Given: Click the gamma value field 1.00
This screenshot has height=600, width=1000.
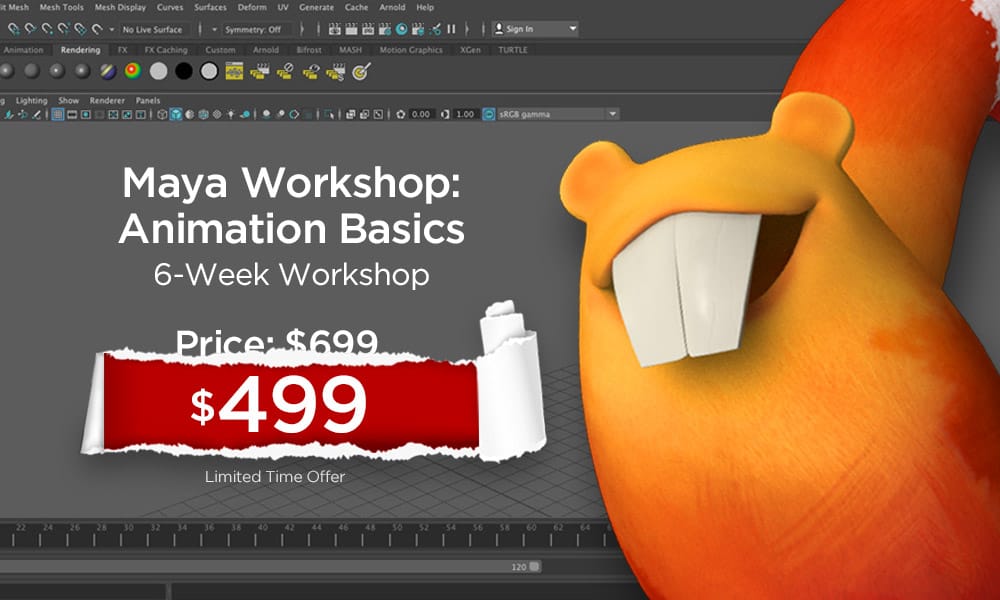Looking at the screenshot, I should tap(465, 114).
